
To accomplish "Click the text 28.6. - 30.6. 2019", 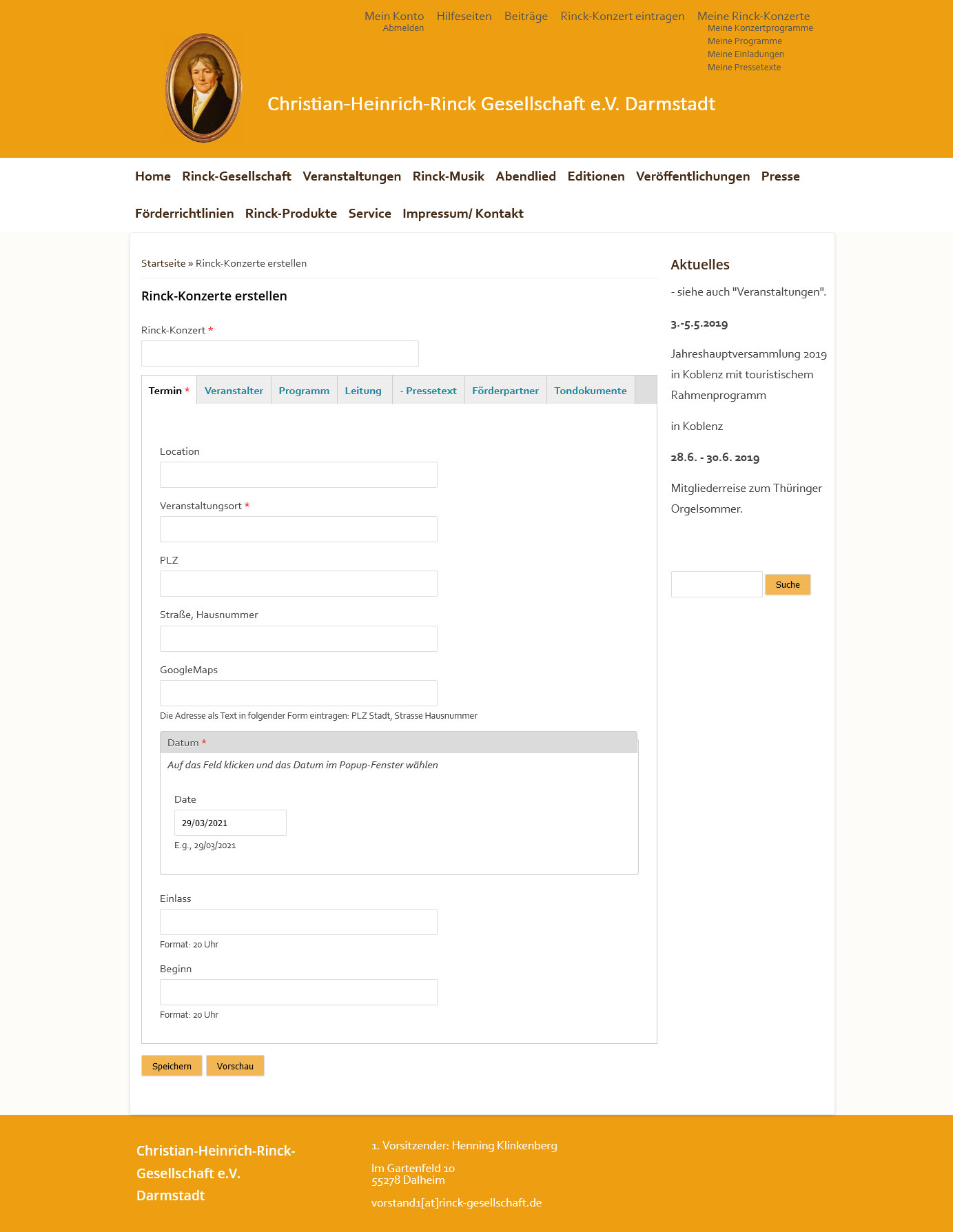I will tap(715, 458).
